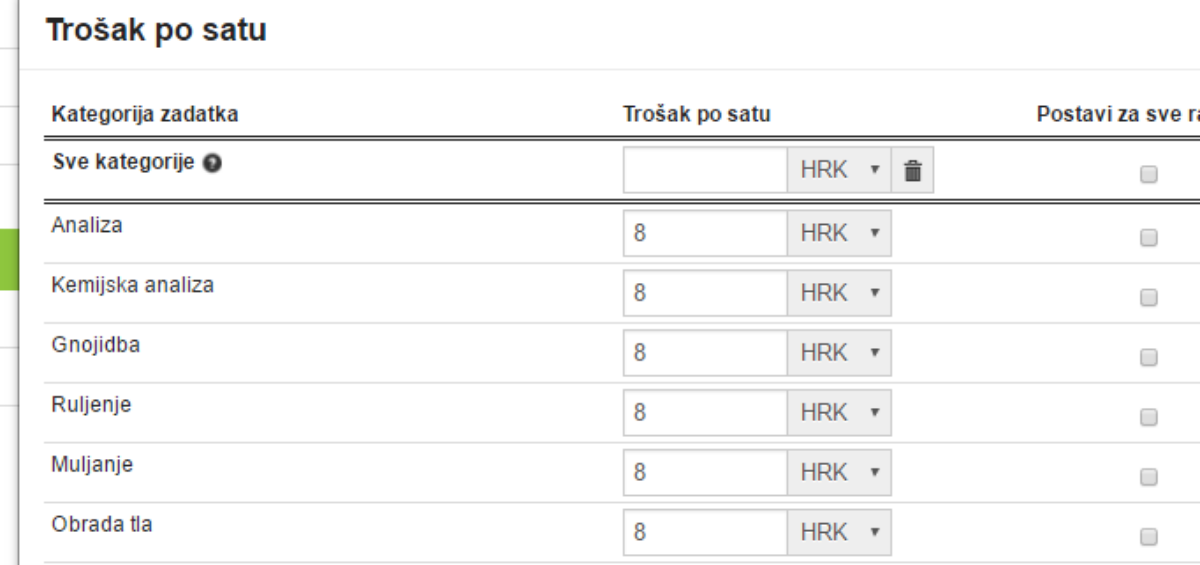This screenshot has width=1200, height=565.
Task: Tick the Obrada tla checkbox
Action: 1148,535
